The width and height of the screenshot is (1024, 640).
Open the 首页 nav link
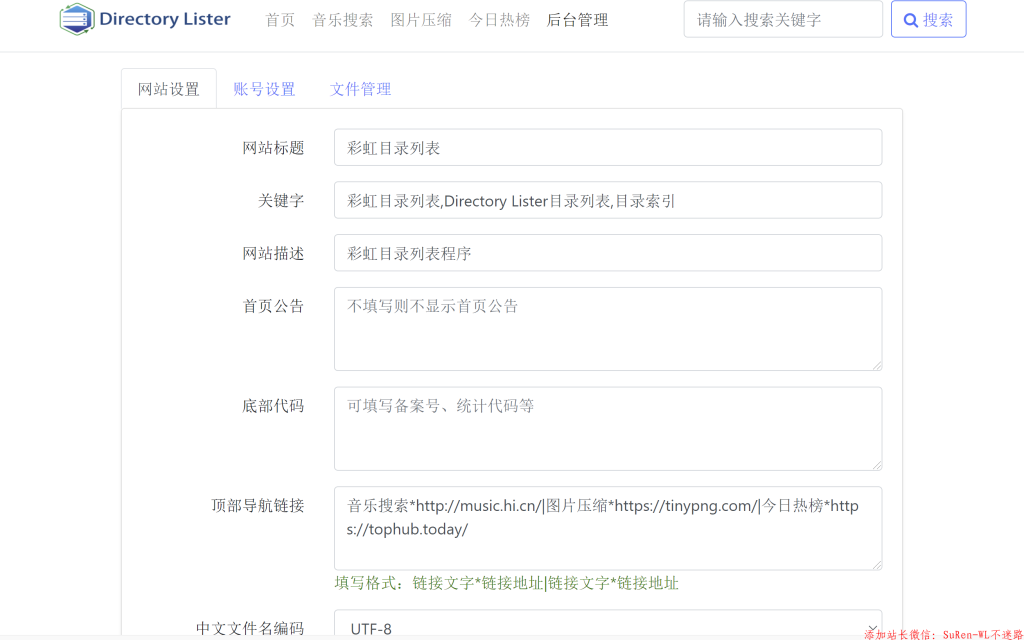pos(280,20)
